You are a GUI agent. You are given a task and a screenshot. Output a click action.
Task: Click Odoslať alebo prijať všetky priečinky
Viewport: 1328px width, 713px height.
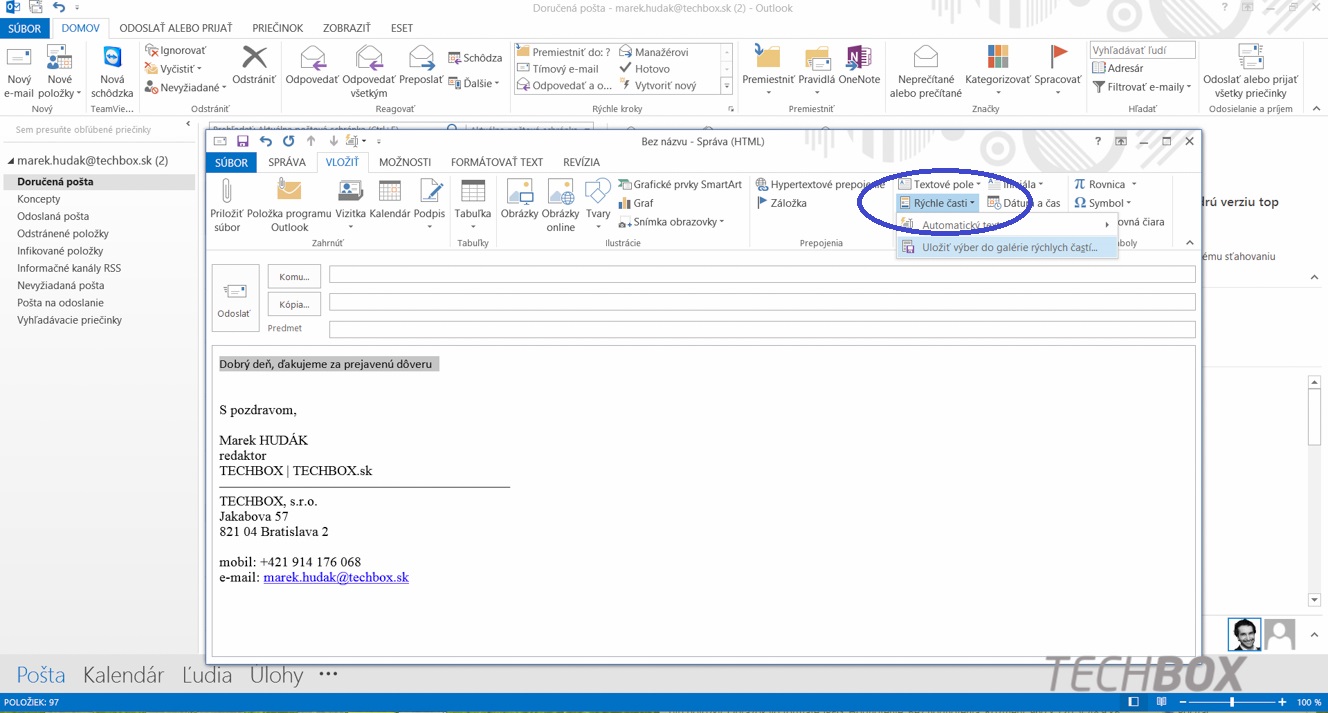pyautogui.click(x=1250, y=72)
